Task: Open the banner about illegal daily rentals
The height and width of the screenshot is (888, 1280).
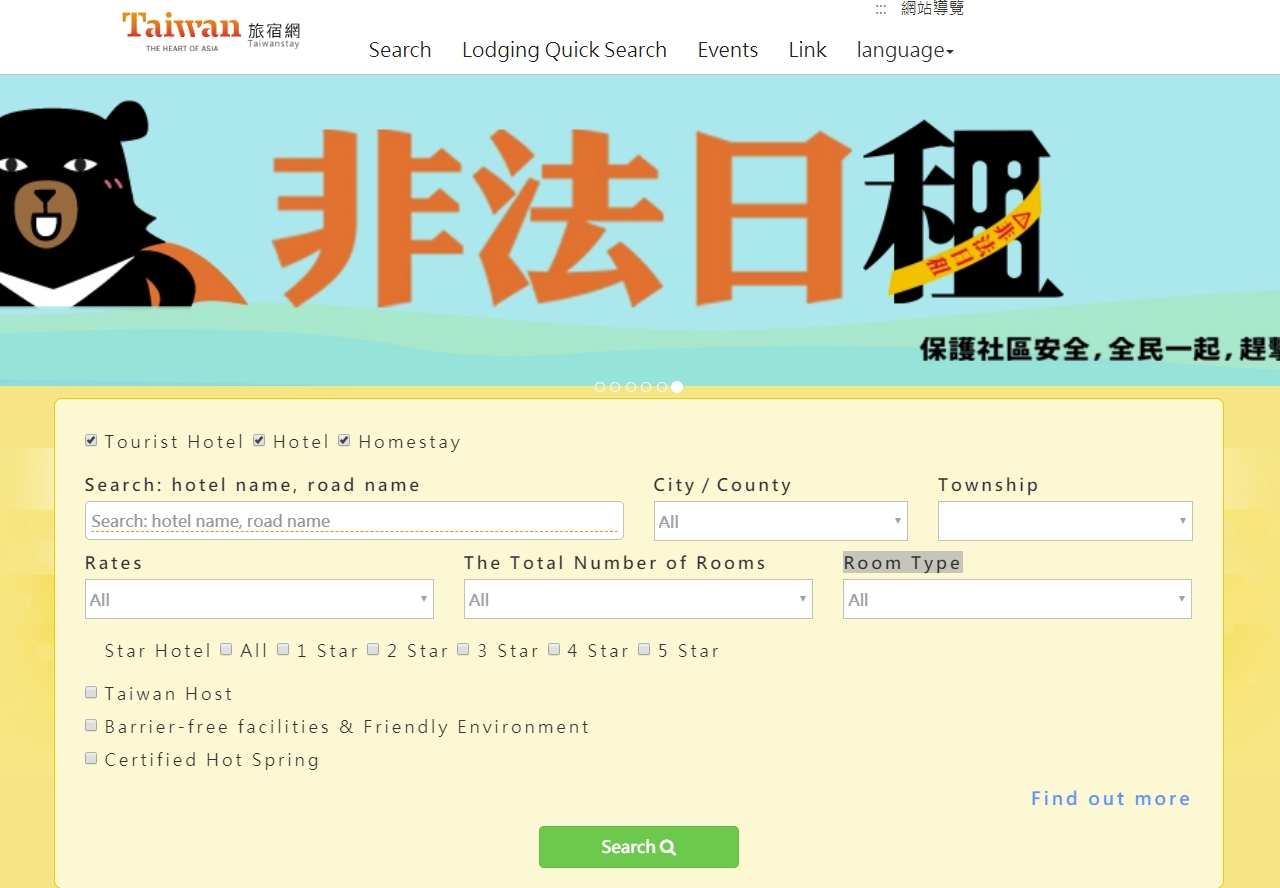Action: pyautogui.click(x=640, y=230)
